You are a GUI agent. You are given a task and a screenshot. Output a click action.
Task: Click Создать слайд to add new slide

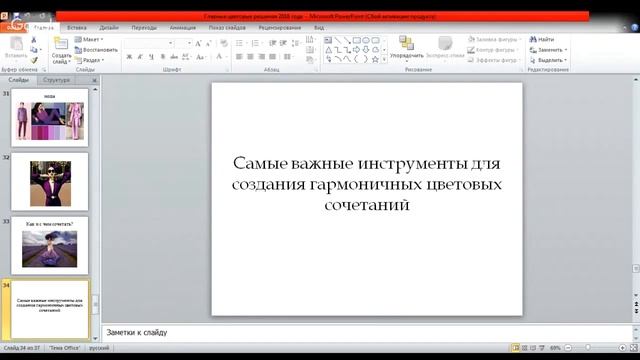click(x=61, y=51)
